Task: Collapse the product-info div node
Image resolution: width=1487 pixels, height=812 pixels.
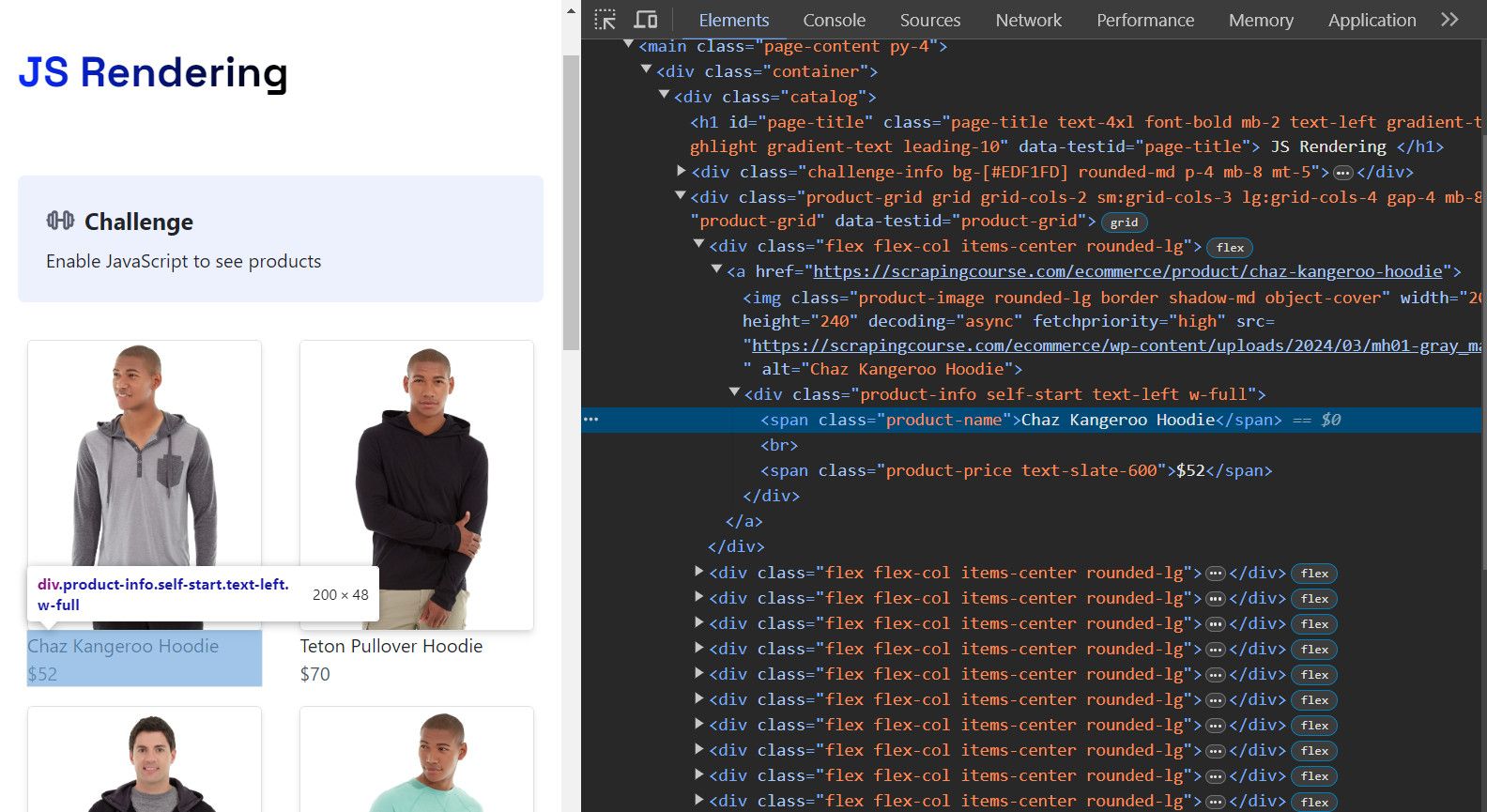Action: (734, 392)
